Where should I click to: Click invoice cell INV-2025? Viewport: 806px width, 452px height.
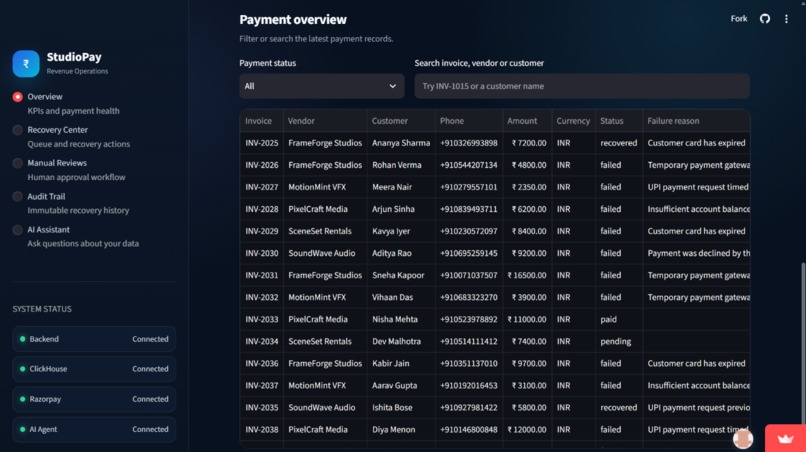pos(262,143)
